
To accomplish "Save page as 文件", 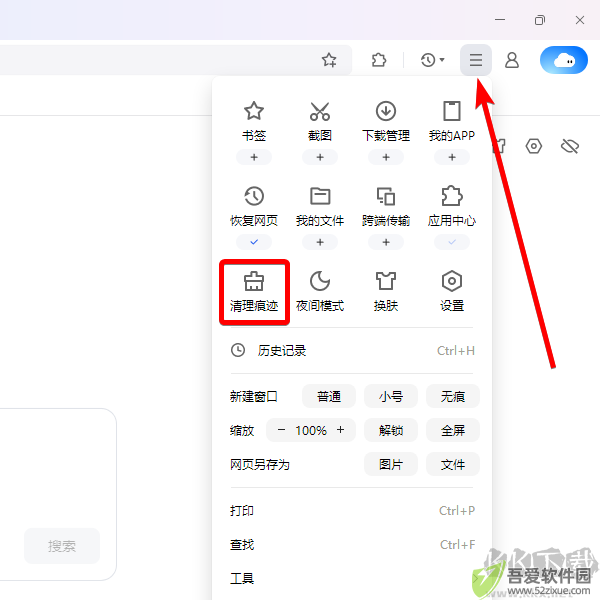I will pyautogui.click(x=453, y=464).
